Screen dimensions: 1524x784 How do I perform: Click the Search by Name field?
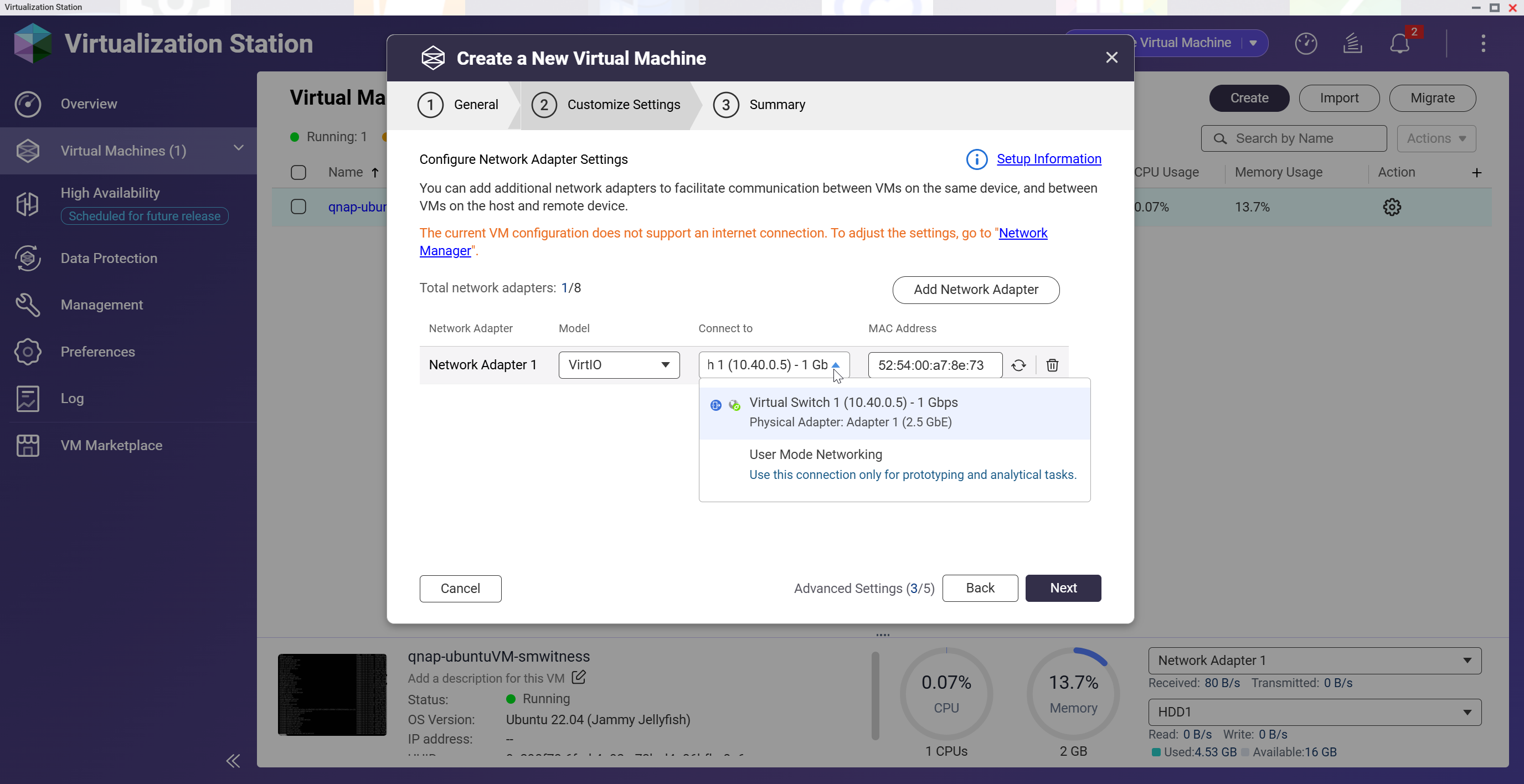1293,138
